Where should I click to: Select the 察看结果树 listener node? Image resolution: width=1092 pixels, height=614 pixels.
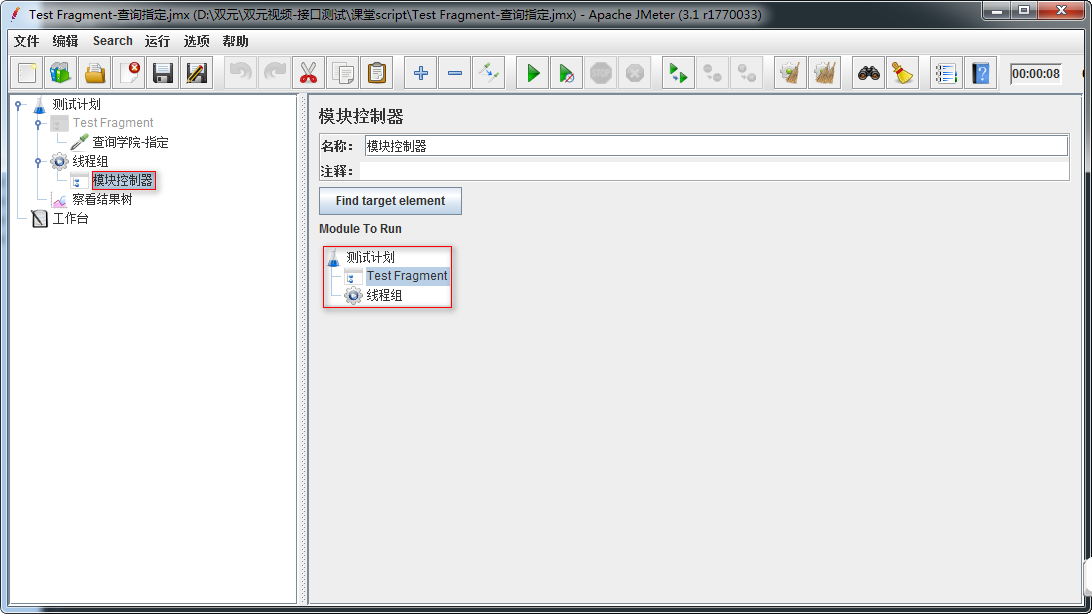pos(102,199)
